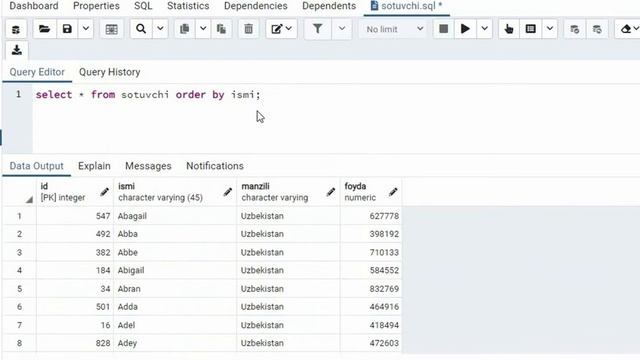Click the rollback transaction icon
The height and width of the screenshot is (360, 640).
click(x=597, y=29)
